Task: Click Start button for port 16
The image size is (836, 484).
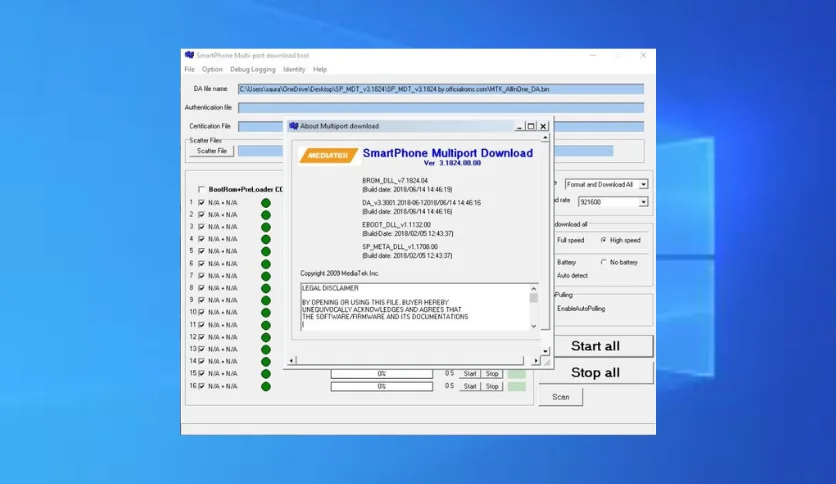Action: pyautogui.click(x=470, y=386)
